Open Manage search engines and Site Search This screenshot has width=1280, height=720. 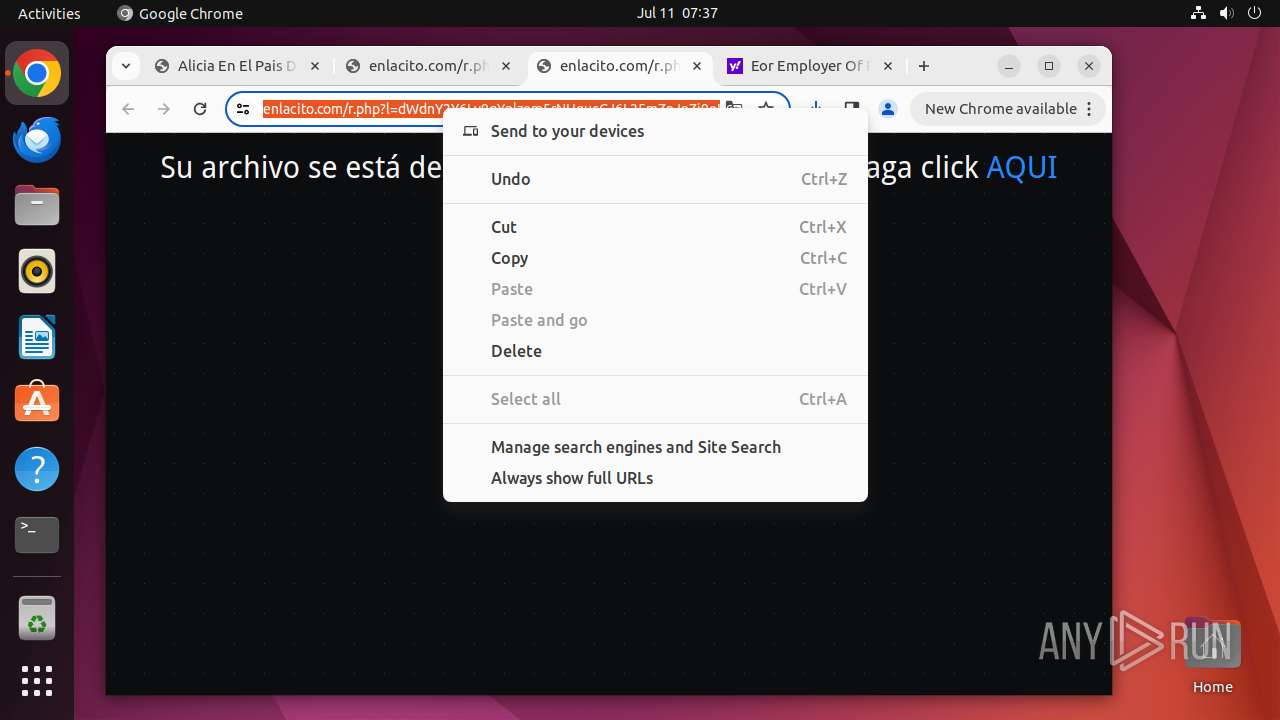pos(655,447)
